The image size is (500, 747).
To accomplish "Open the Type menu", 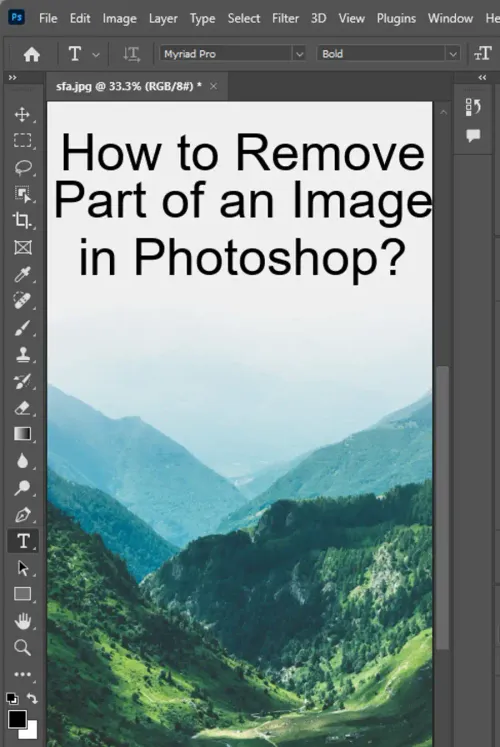I will tap(202, 19).
